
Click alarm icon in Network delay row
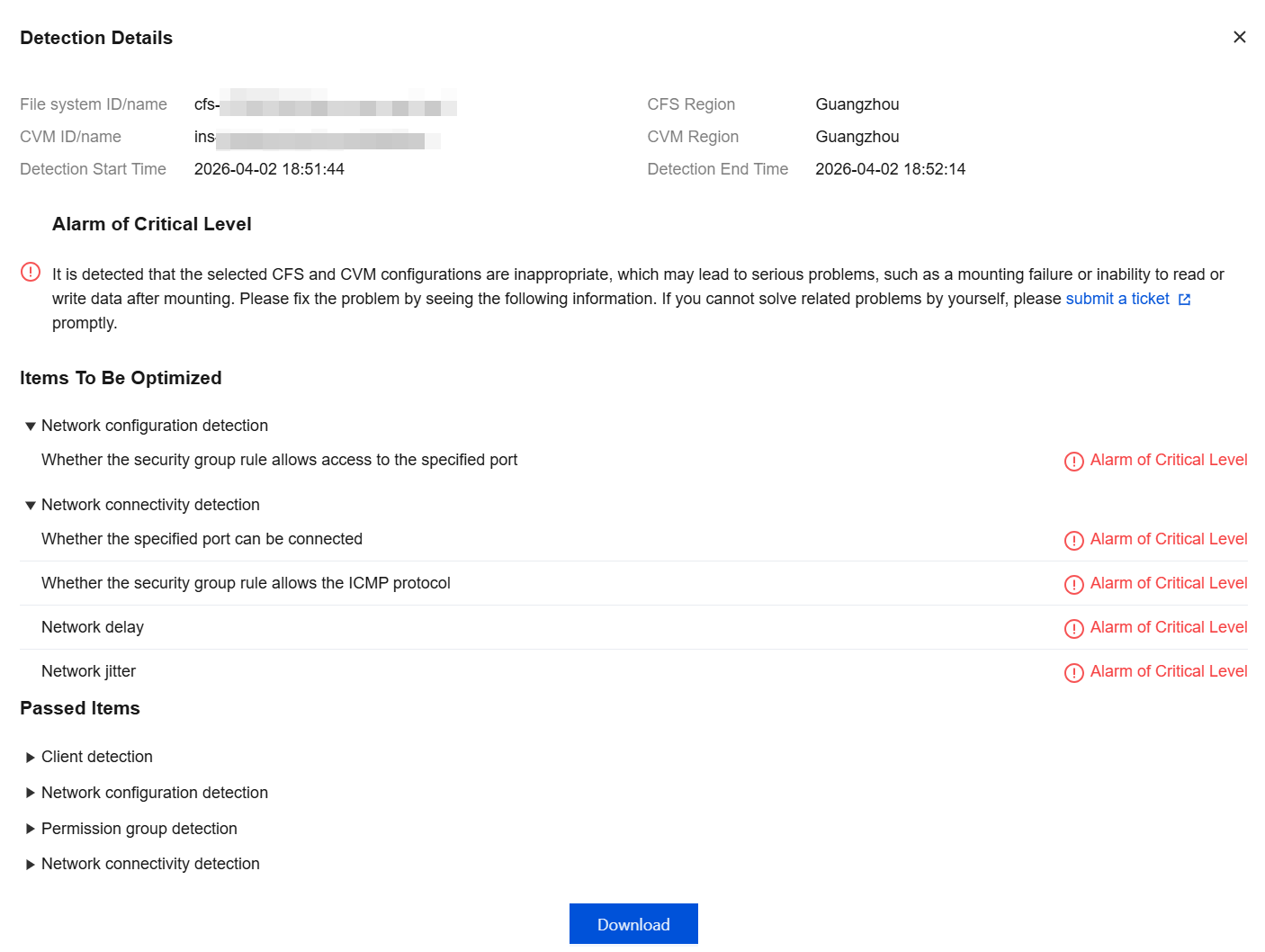pyautogui.click(x=1073, y=629)
